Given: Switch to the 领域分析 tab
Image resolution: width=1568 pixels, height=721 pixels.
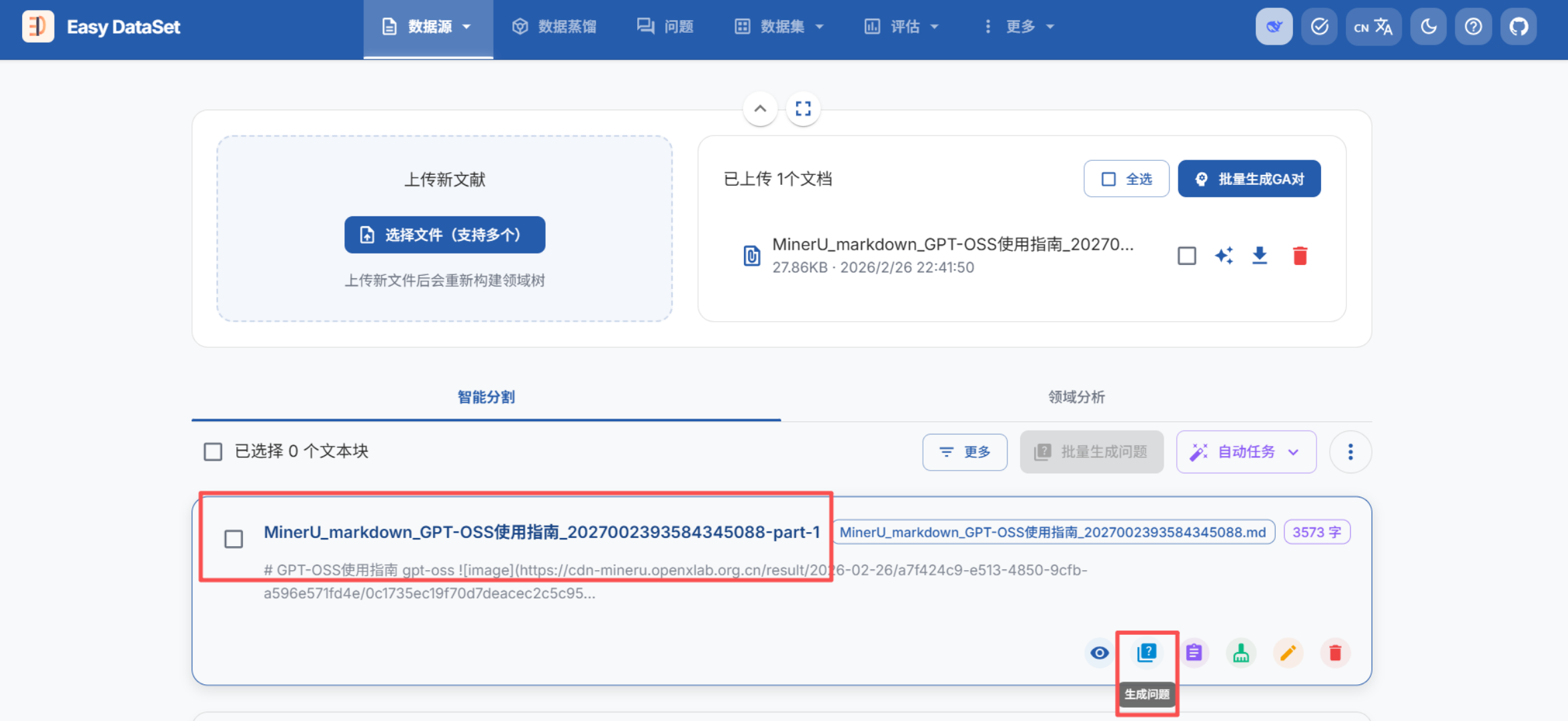Looking at the screenshot, I should [1076, 397].
